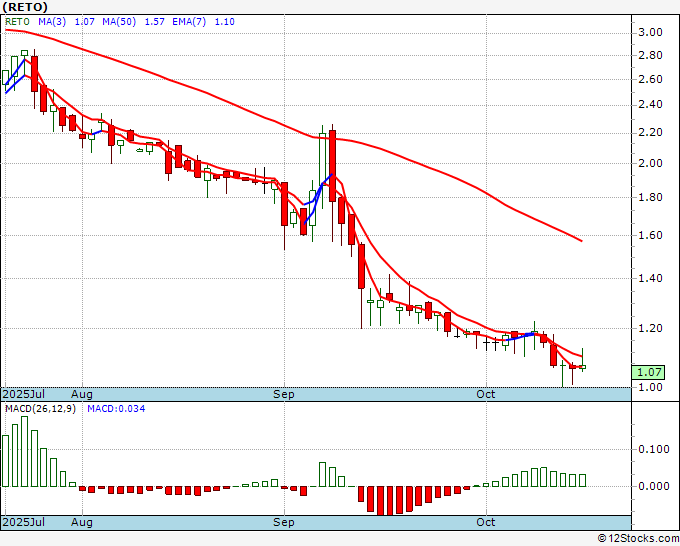Click the 1.60 price axis label
Screen dimensions: 680x546
(650, 235)
